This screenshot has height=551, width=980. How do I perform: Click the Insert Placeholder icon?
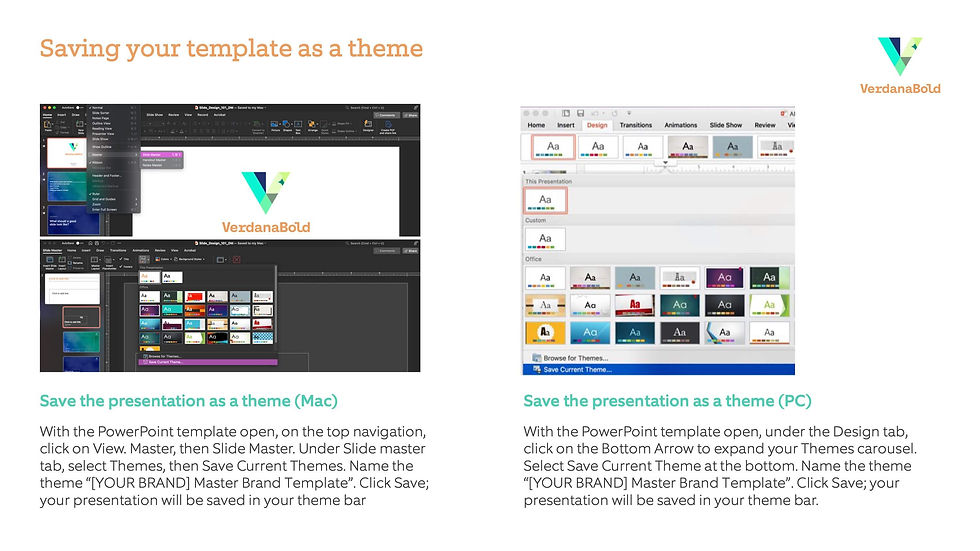[109, 263]
